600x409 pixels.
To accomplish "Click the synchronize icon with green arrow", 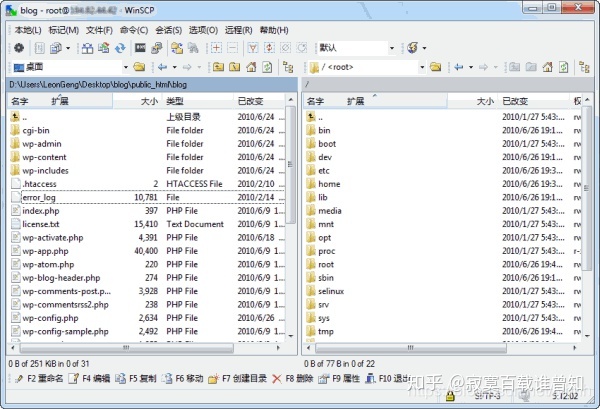I will click(x=104, y=48).
